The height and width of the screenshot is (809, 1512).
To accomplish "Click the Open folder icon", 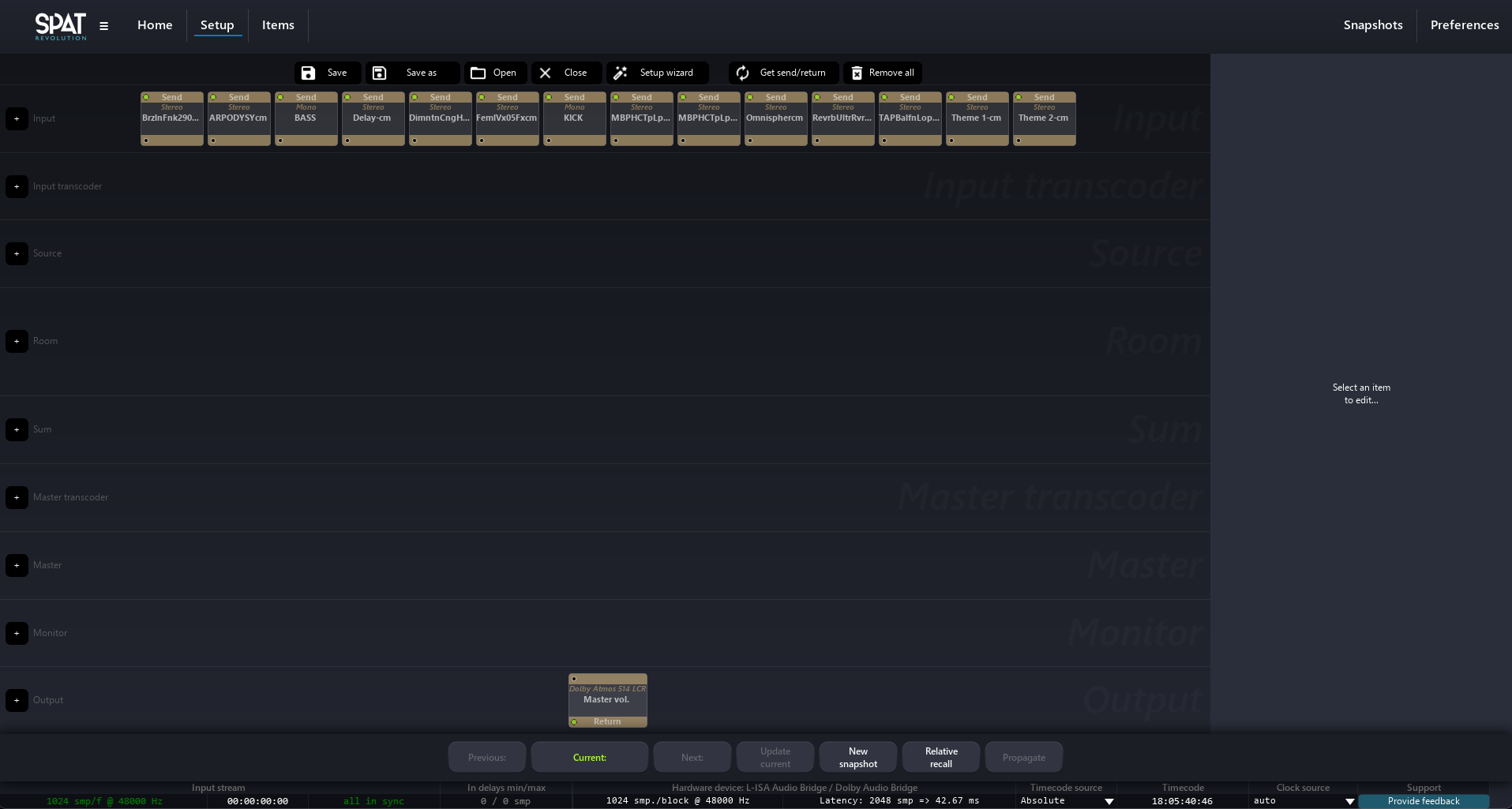I will click(x=478, y=73).
